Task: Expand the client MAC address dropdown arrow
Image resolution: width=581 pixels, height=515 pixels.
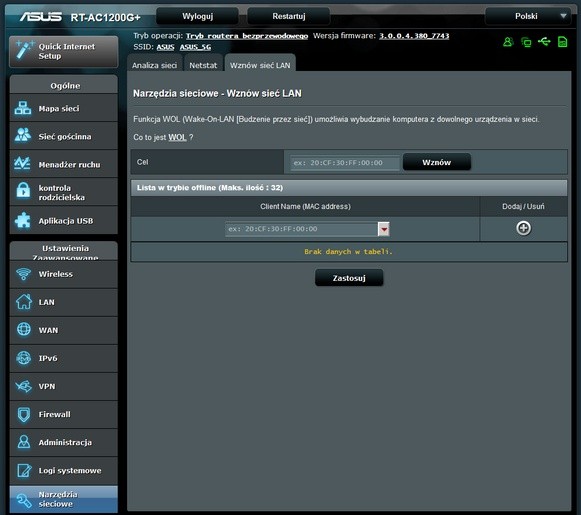Action: 384,229
